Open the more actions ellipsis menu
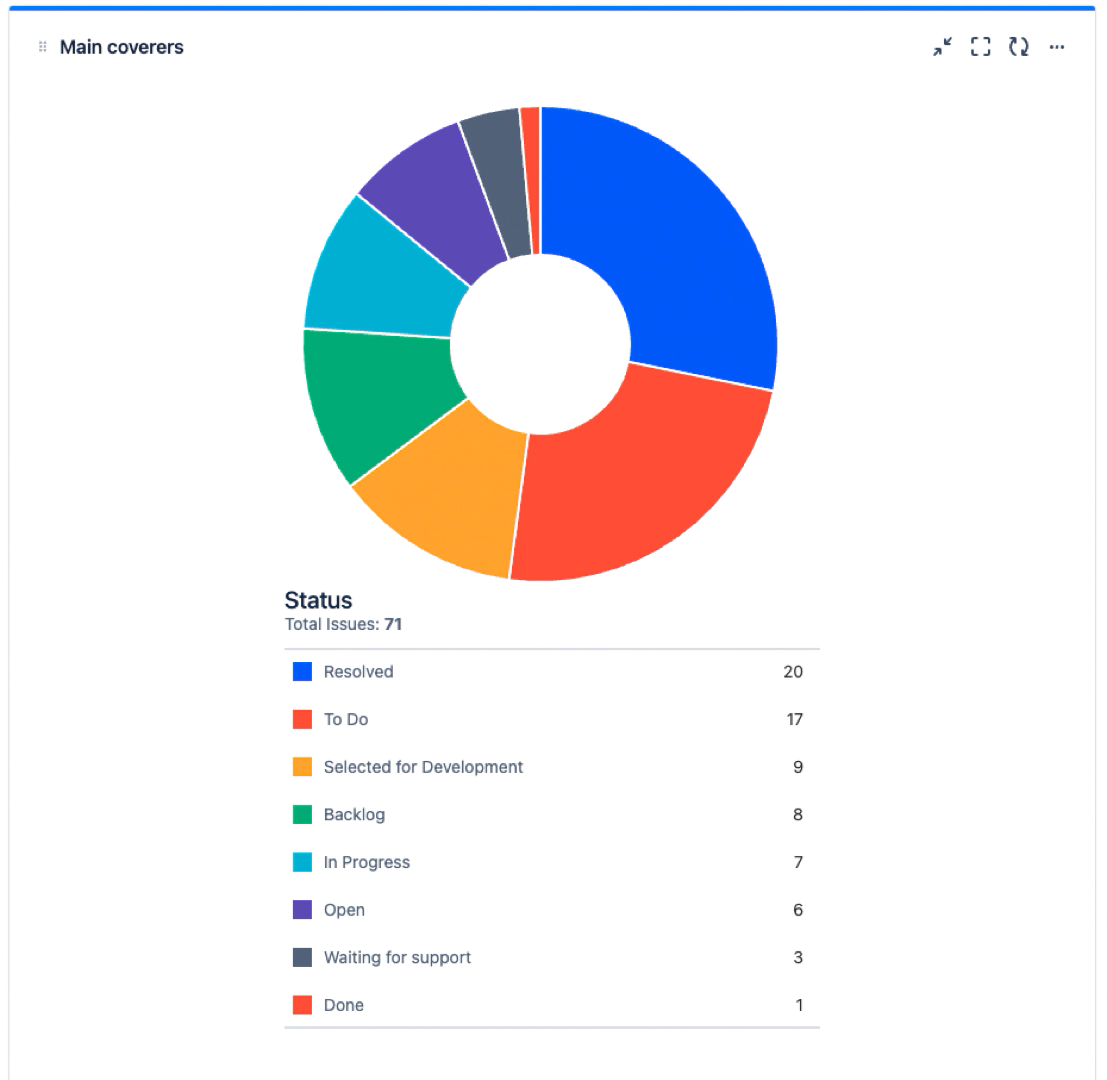 [1056, 47]
